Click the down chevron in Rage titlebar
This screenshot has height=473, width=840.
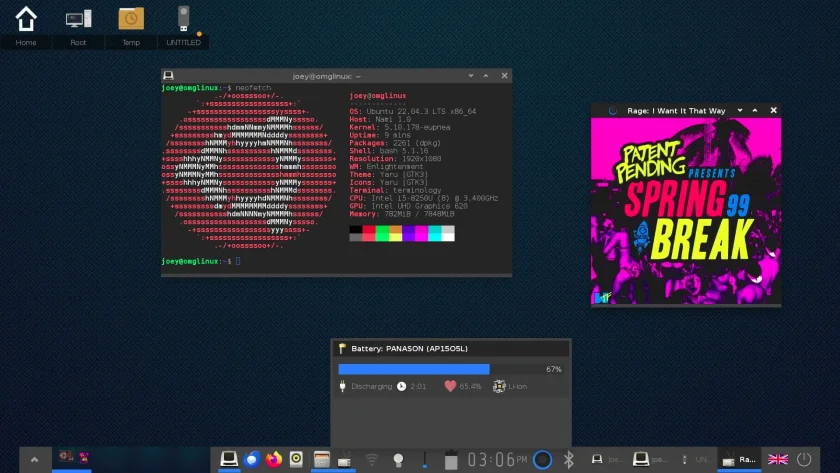[x=740, y=110]
